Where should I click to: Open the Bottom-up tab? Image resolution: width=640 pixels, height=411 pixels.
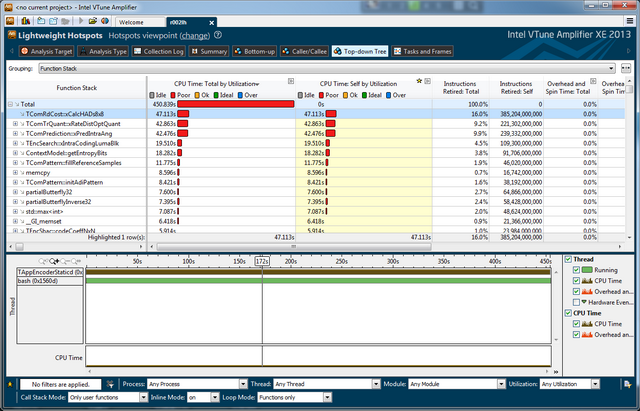coord(254,51)
